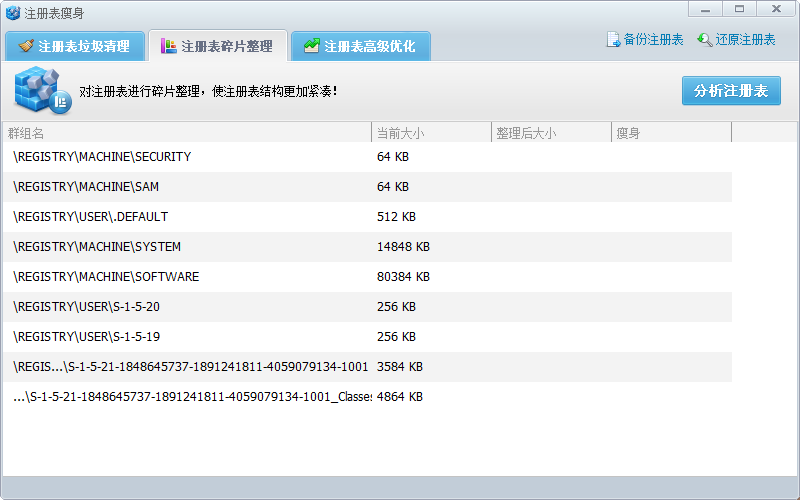Click the broom icon on the junk cleanup tab
Image resolution: width=800 pixels, height=500 pixels.
[x=25, y=46]
